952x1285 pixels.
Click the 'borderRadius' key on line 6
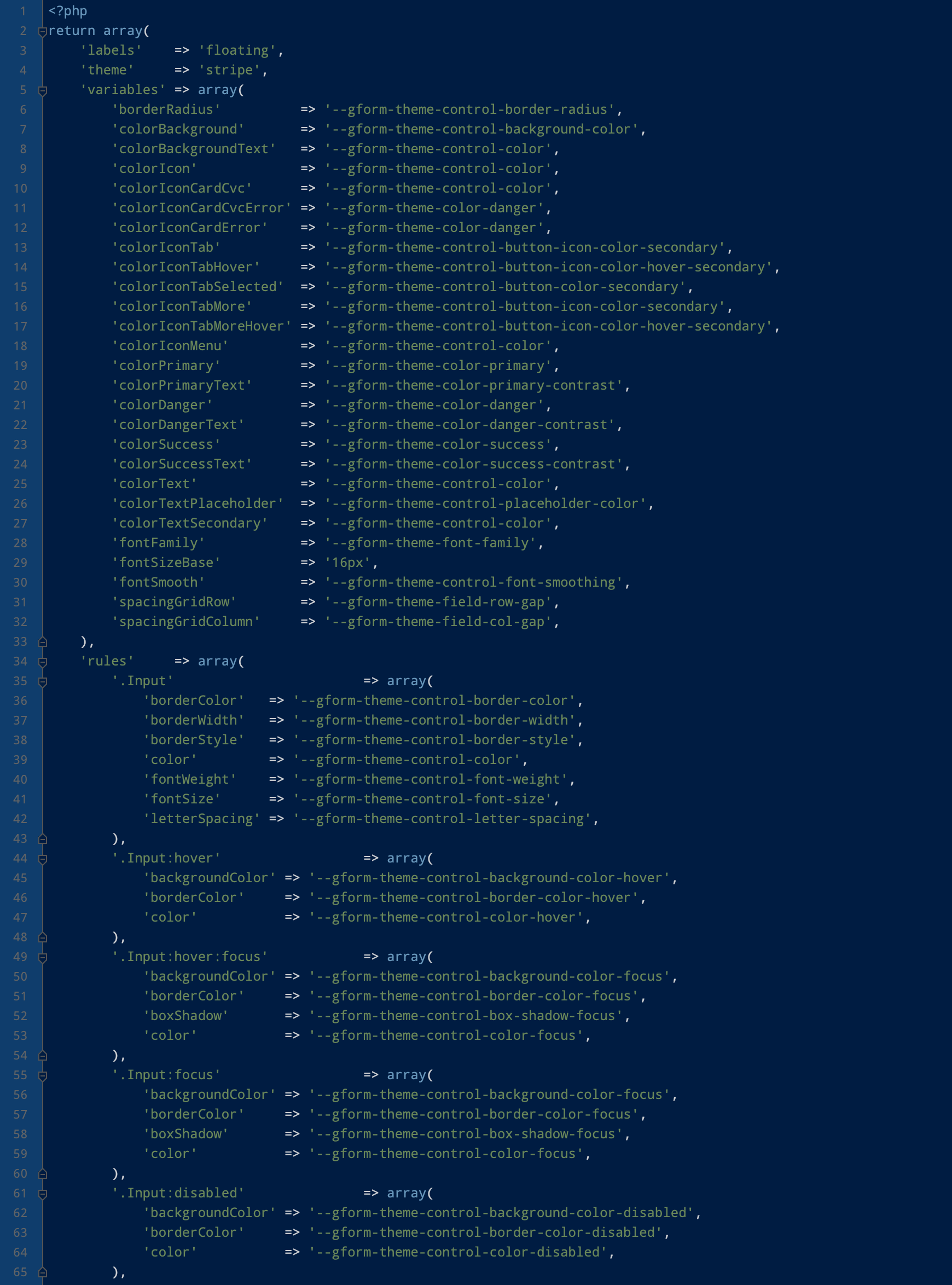click(166, 109)
